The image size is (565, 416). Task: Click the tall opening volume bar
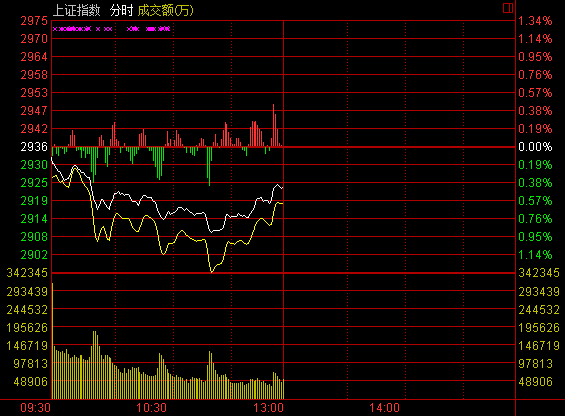[x=53, y=341]
